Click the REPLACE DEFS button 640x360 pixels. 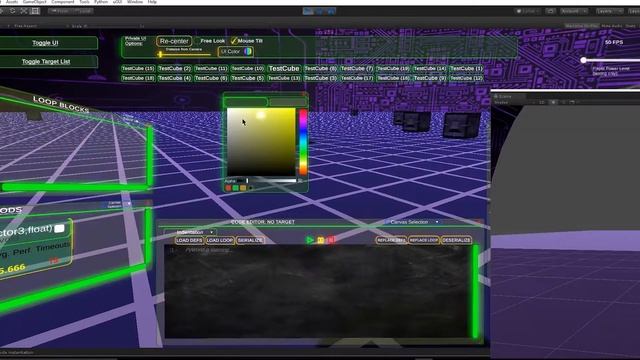(391, 240)
